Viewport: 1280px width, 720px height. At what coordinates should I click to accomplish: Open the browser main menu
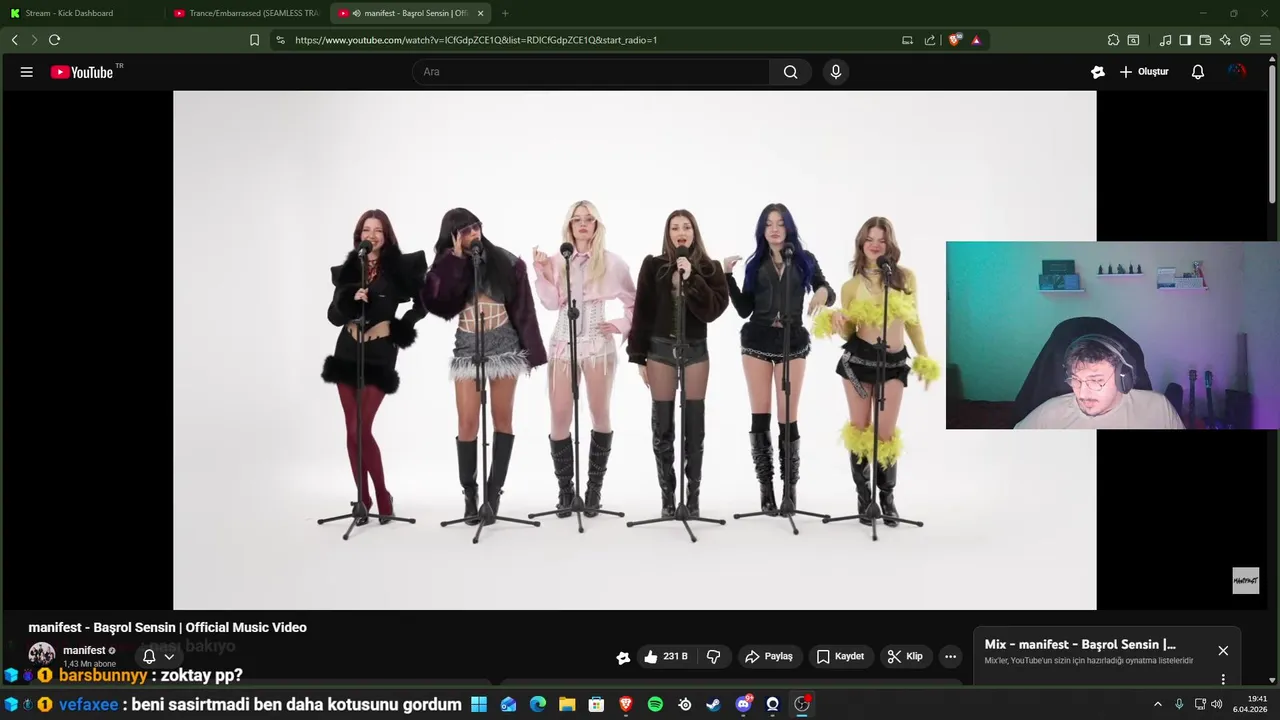[x=1266, y=40]
